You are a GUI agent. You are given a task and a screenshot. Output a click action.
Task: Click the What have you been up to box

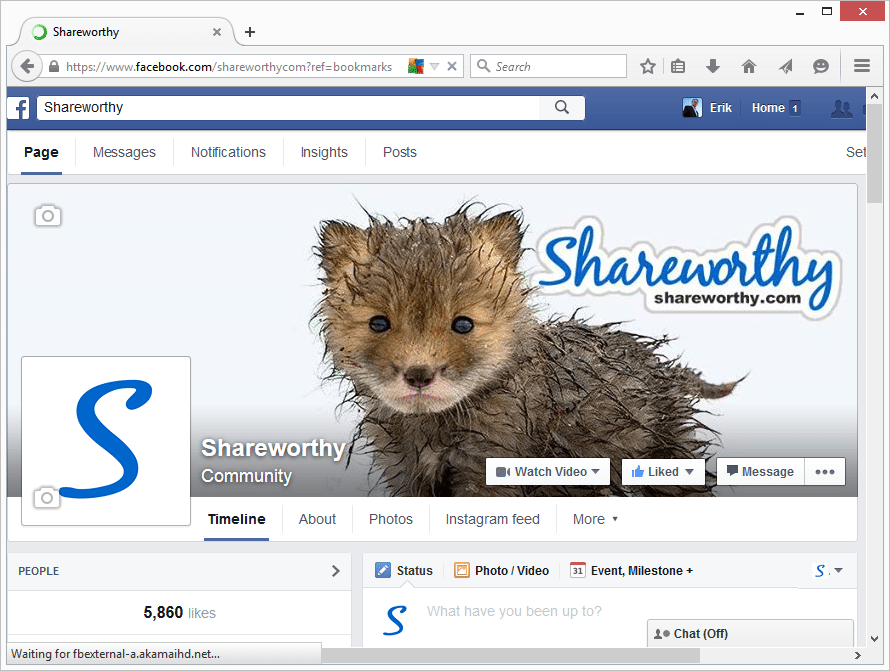tap(514, 611)
